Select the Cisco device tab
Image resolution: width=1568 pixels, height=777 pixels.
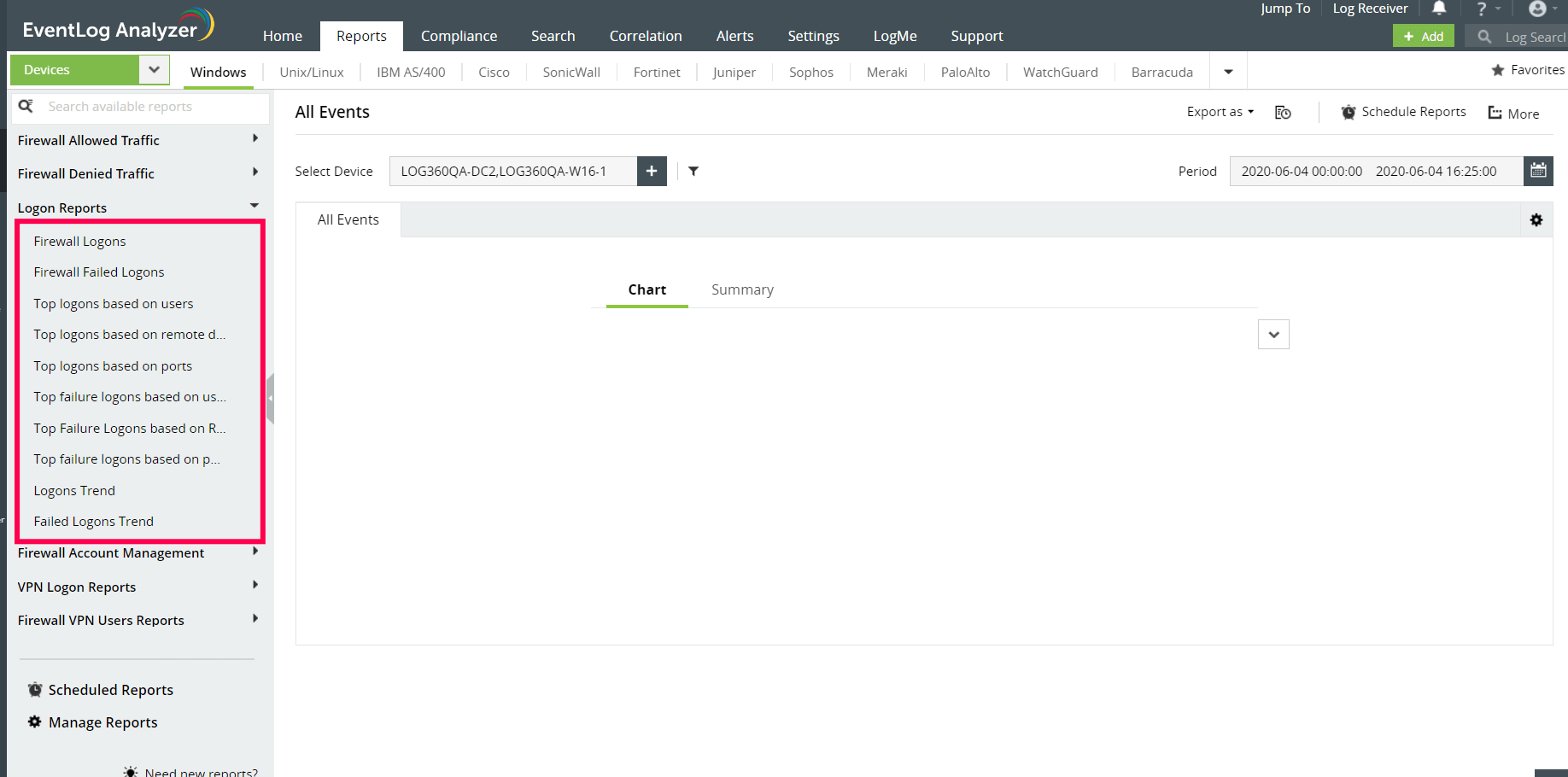(x=494, y=73)
